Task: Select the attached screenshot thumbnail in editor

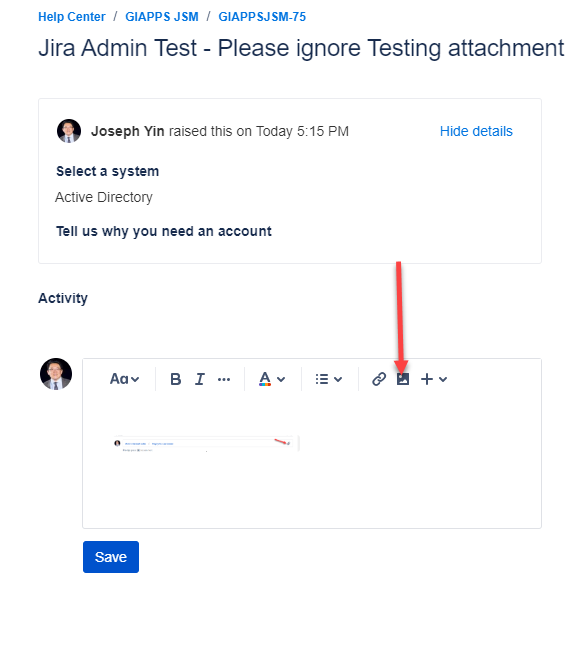Action: pos(206,444)
